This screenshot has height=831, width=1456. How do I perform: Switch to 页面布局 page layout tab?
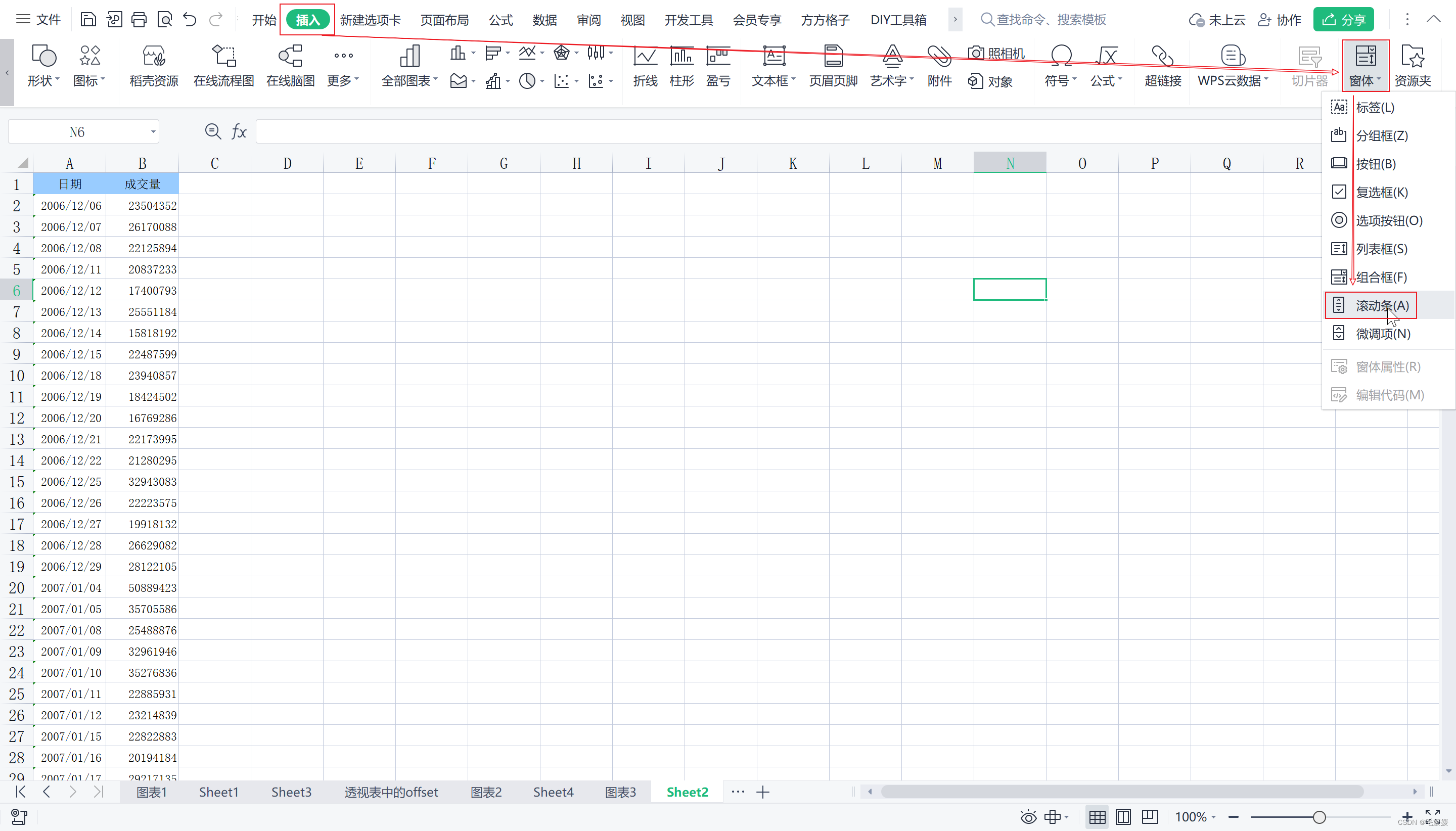pyautogui.click(x=444, y=20)
